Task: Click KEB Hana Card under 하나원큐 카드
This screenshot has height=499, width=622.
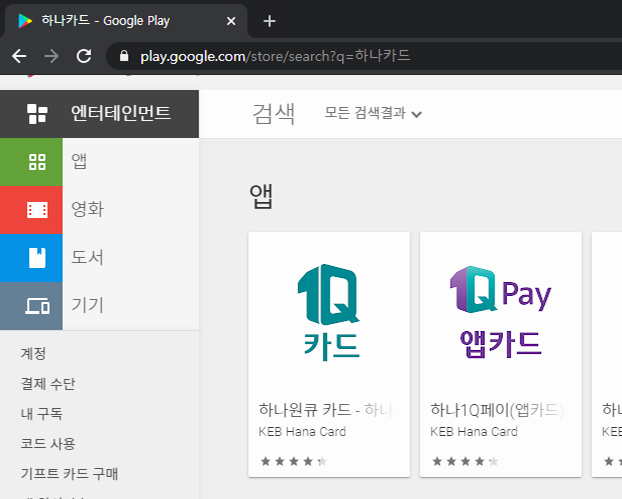Action: pyautogui.click(x=302, y=432)
